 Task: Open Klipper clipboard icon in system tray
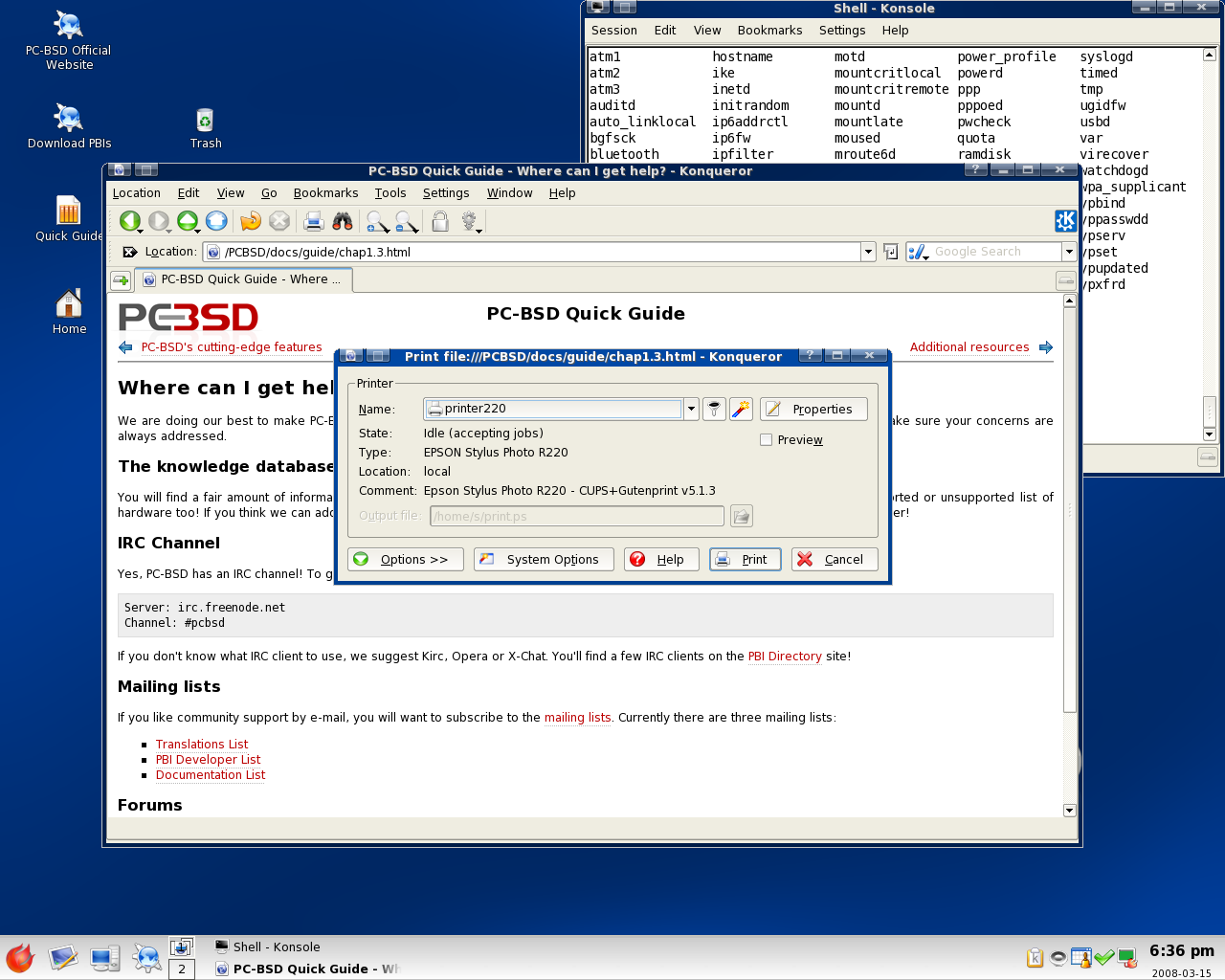[1035, 958]
